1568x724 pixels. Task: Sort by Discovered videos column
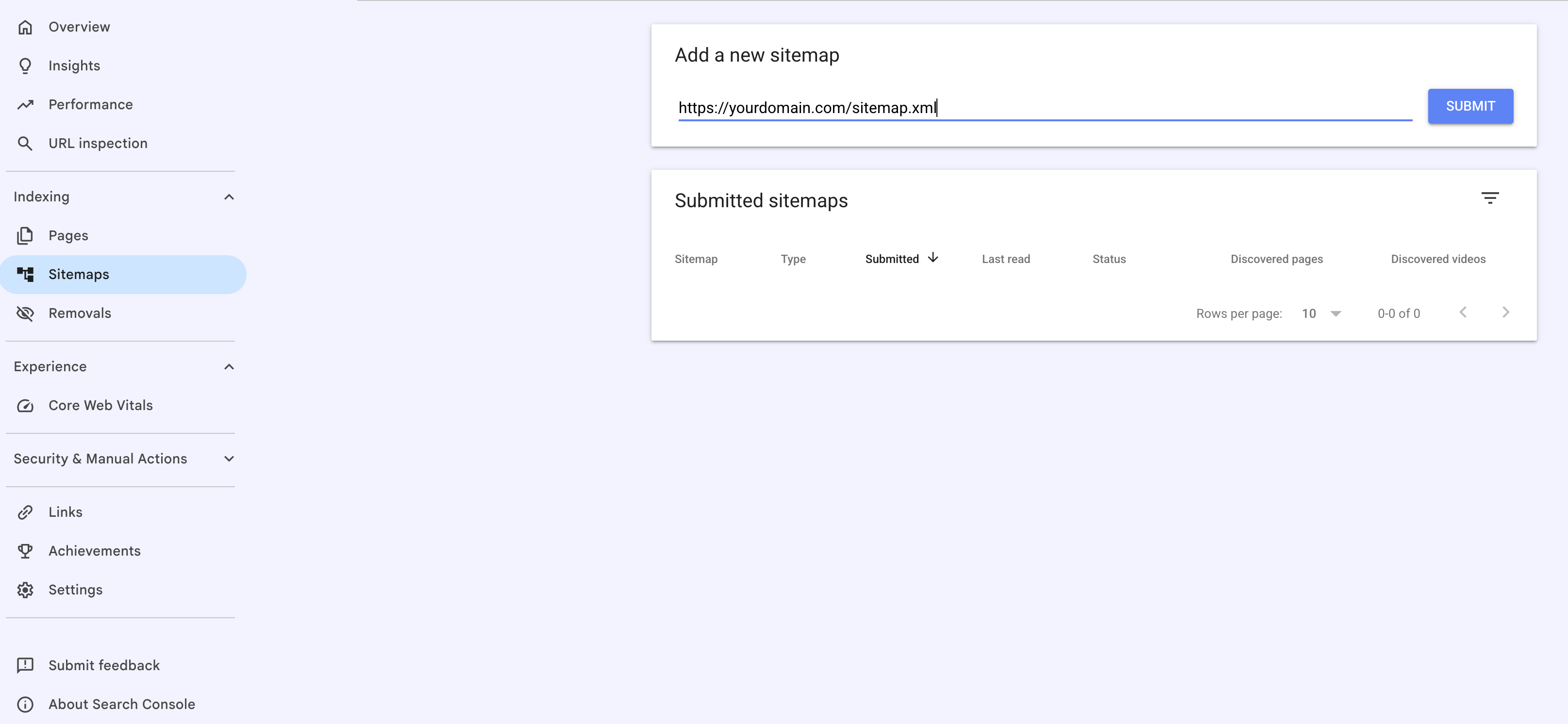(1438, 259)
